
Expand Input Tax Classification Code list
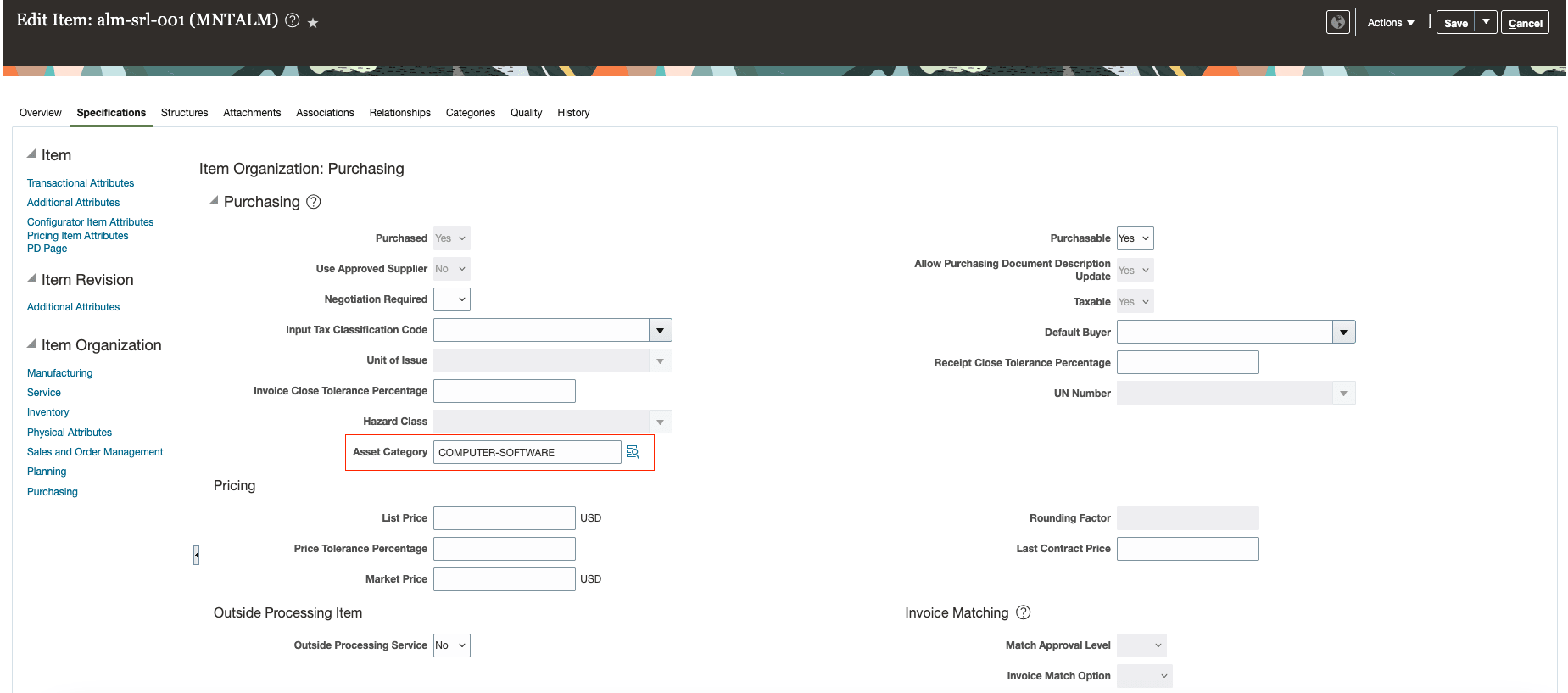point(661,330)
